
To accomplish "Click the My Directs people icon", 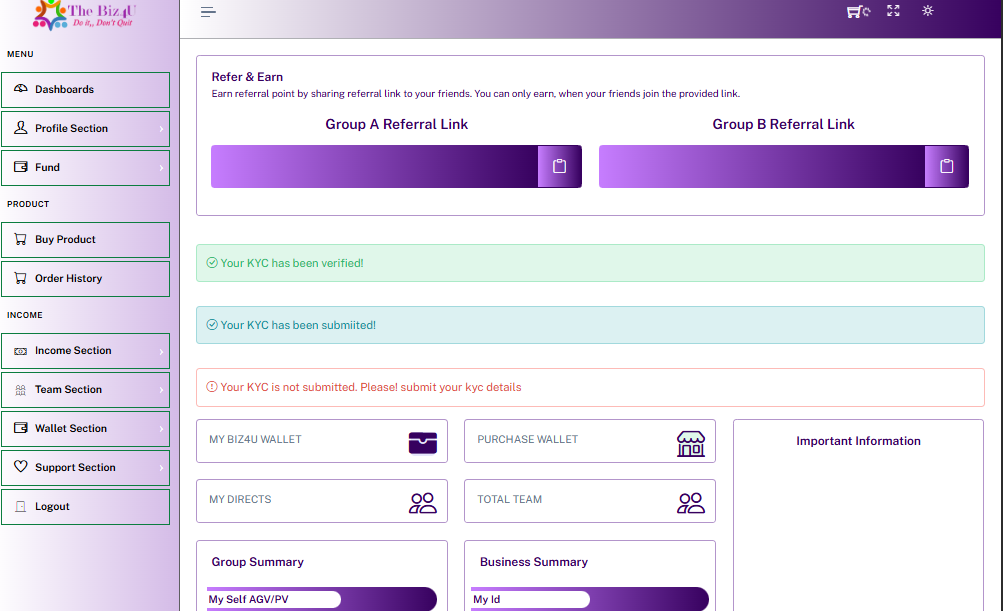I will [423, 502].
